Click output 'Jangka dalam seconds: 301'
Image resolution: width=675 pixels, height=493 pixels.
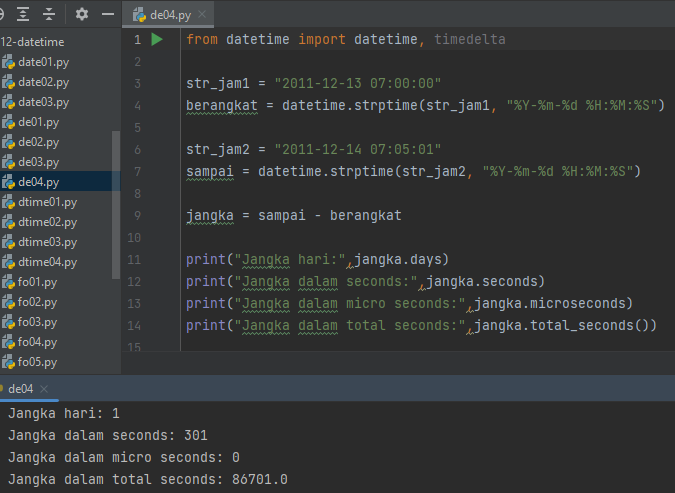point(108,436)
